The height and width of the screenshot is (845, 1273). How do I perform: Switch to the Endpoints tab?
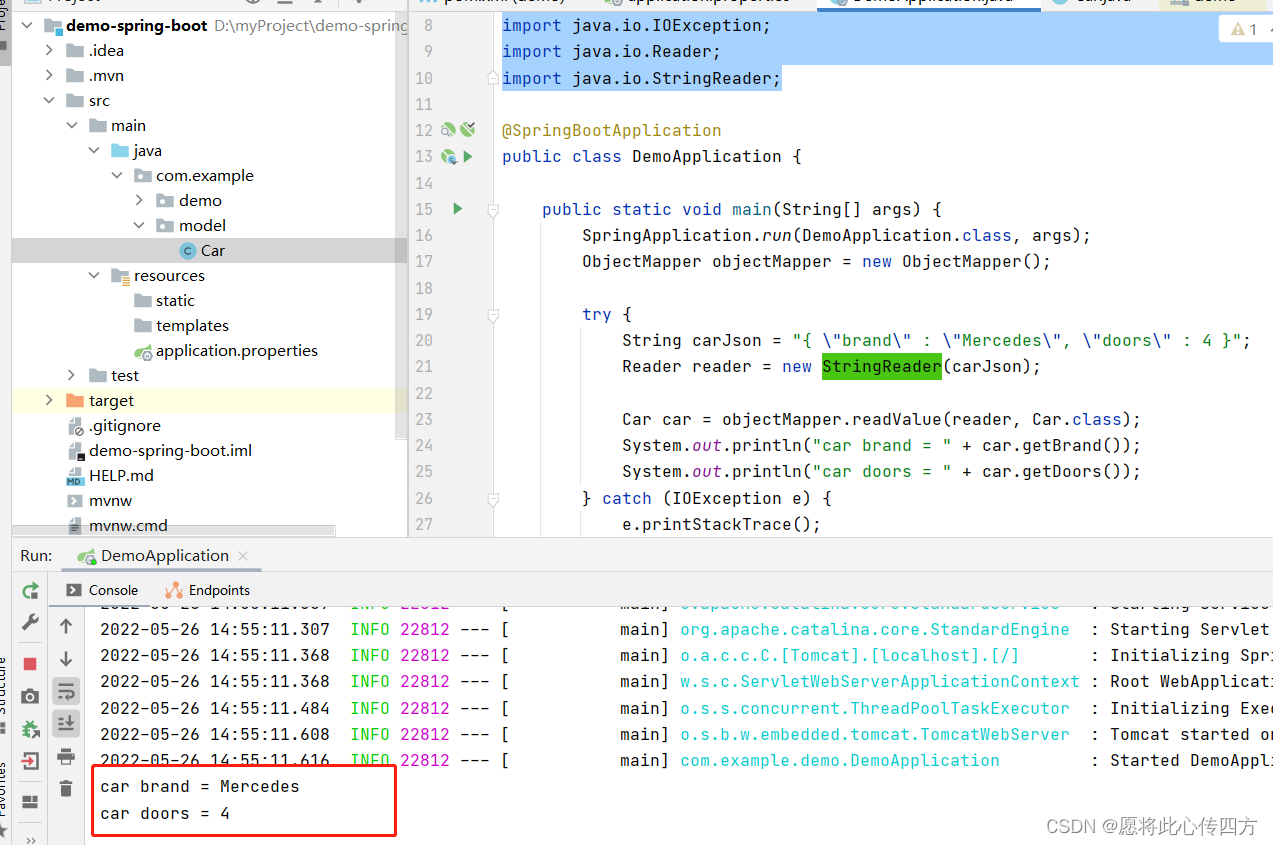[208, 590]
